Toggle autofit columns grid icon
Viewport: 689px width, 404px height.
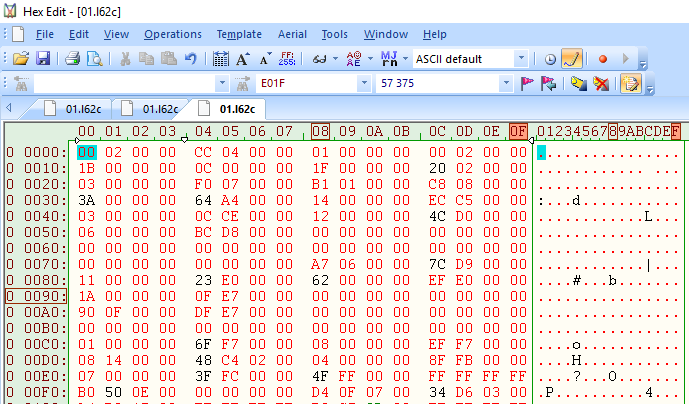tap(220, 58)
